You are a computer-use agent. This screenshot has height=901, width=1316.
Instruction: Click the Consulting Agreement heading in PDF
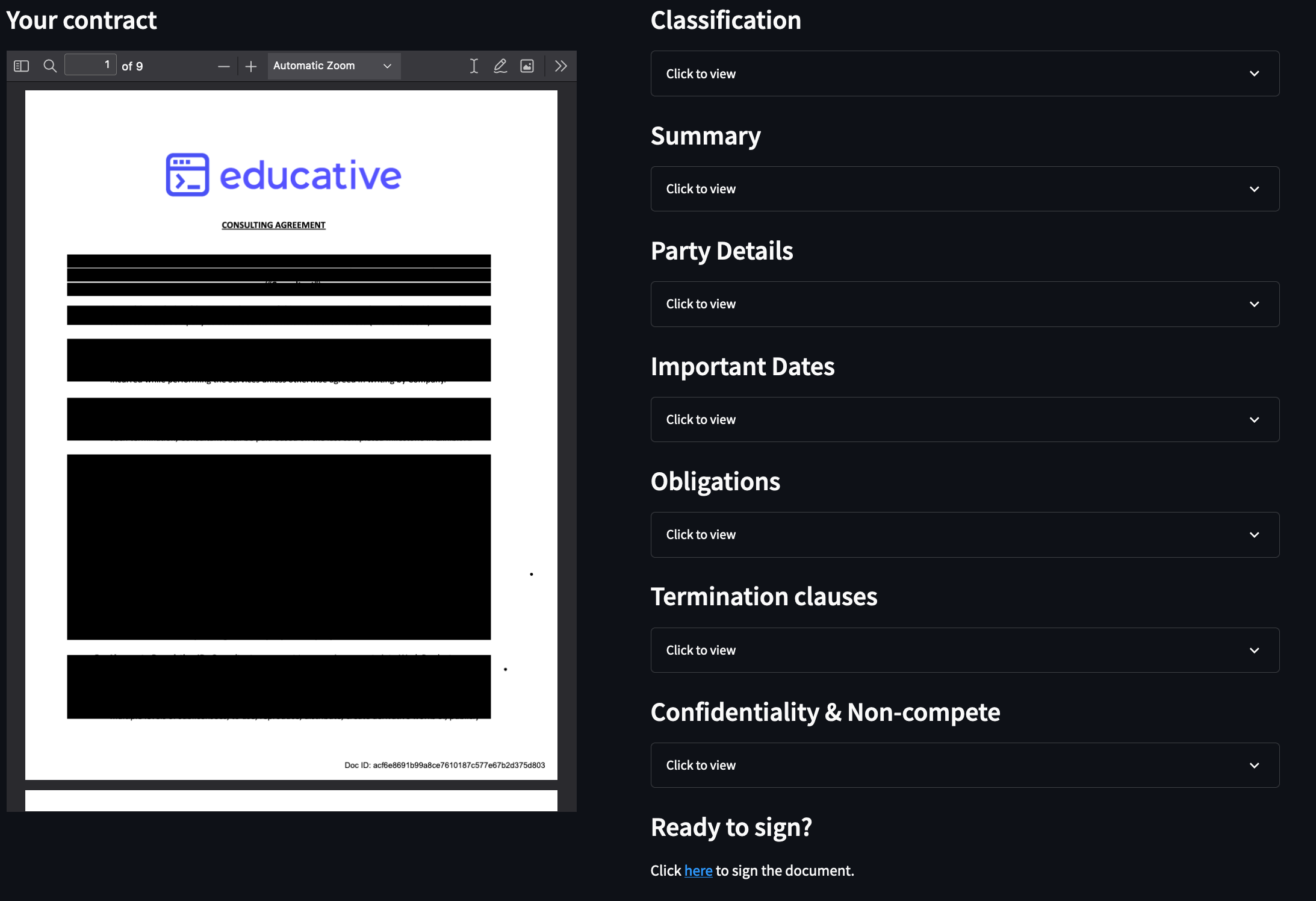click(x=273, y=225)
